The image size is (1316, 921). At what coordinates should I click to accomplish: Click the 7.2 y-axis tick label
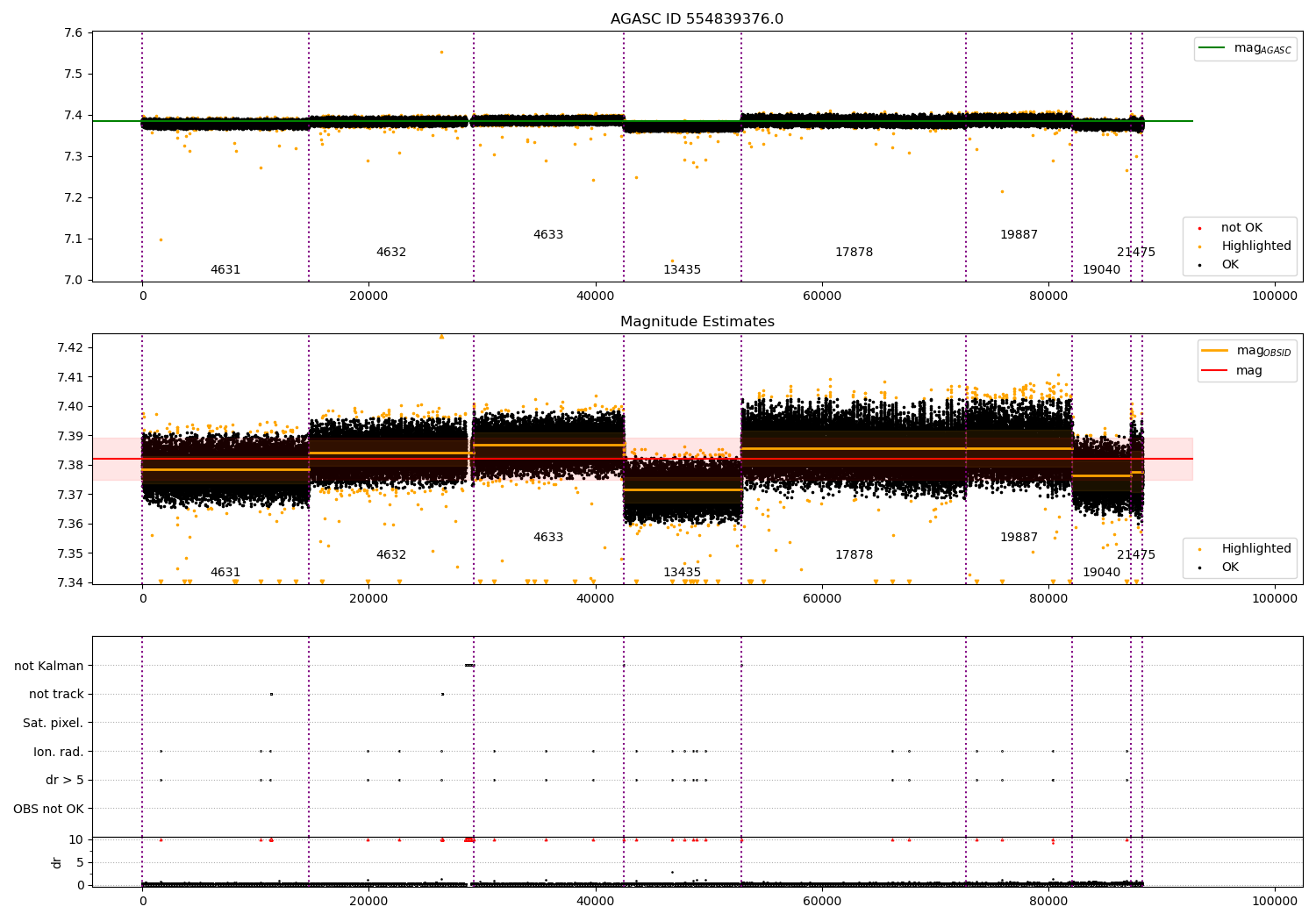74,198
